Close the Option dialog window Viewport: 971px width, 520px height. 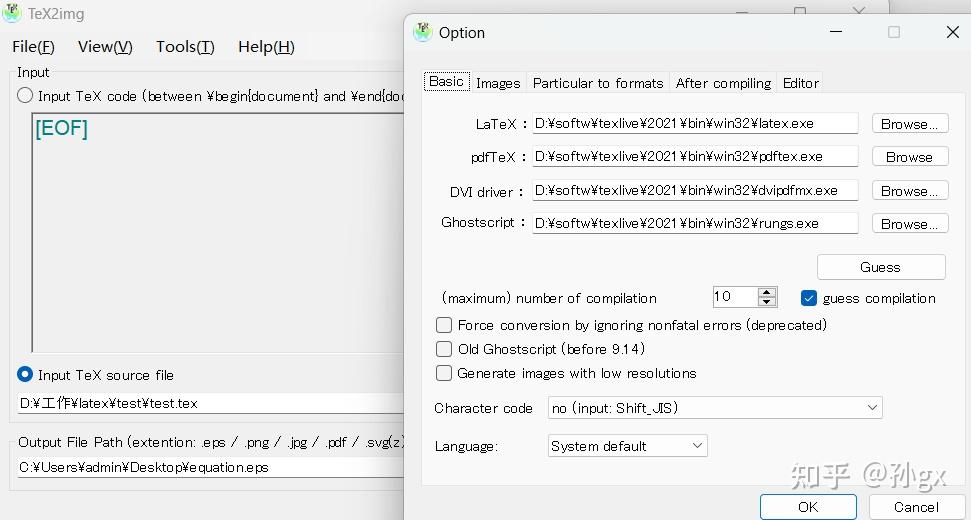[952, 32]
